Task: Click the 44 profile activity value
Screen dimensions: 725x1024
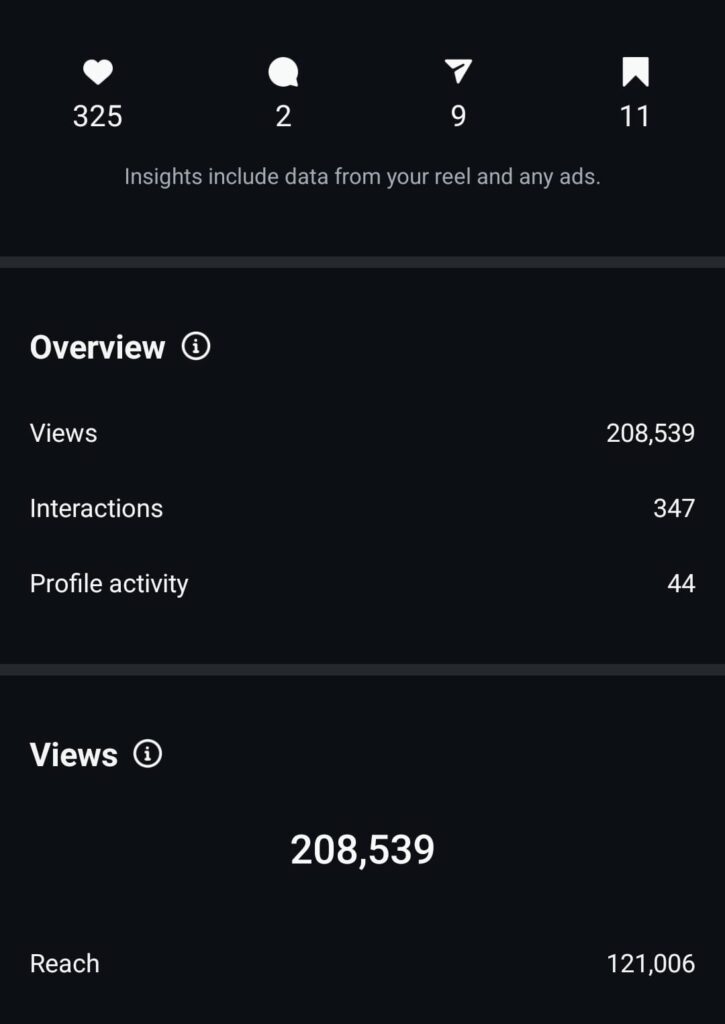Action: point(680,584)
